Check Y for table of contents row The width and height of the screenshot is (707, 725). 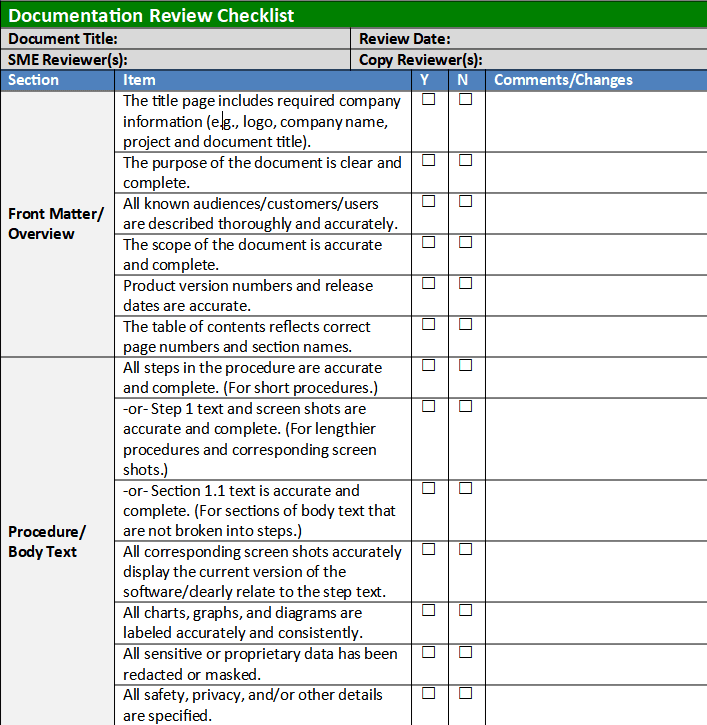pyautogui.click(x=428, y=324)
